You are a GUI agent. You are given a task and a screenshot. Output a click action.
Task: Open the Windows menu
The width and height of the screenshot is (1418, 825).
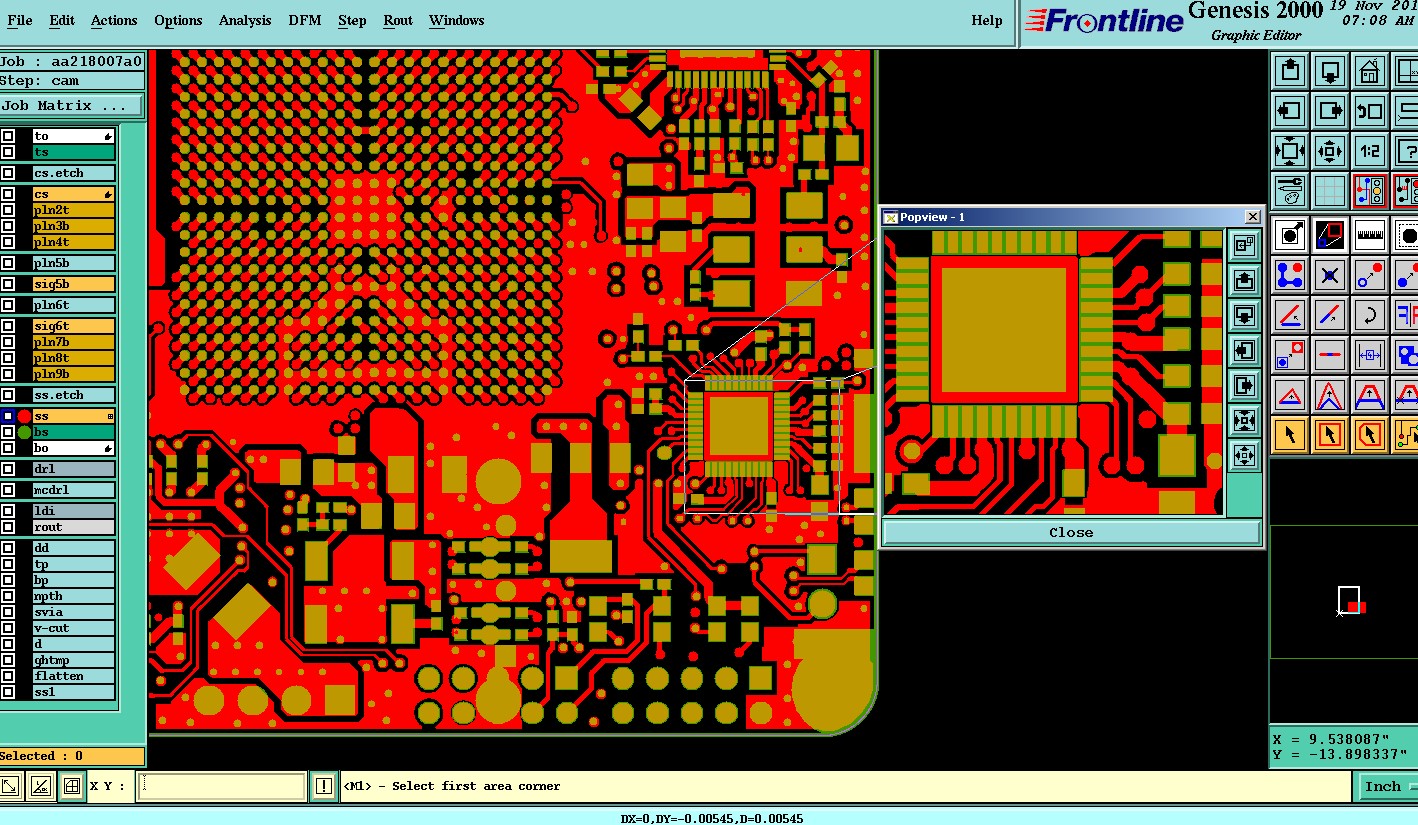[456, 20]
